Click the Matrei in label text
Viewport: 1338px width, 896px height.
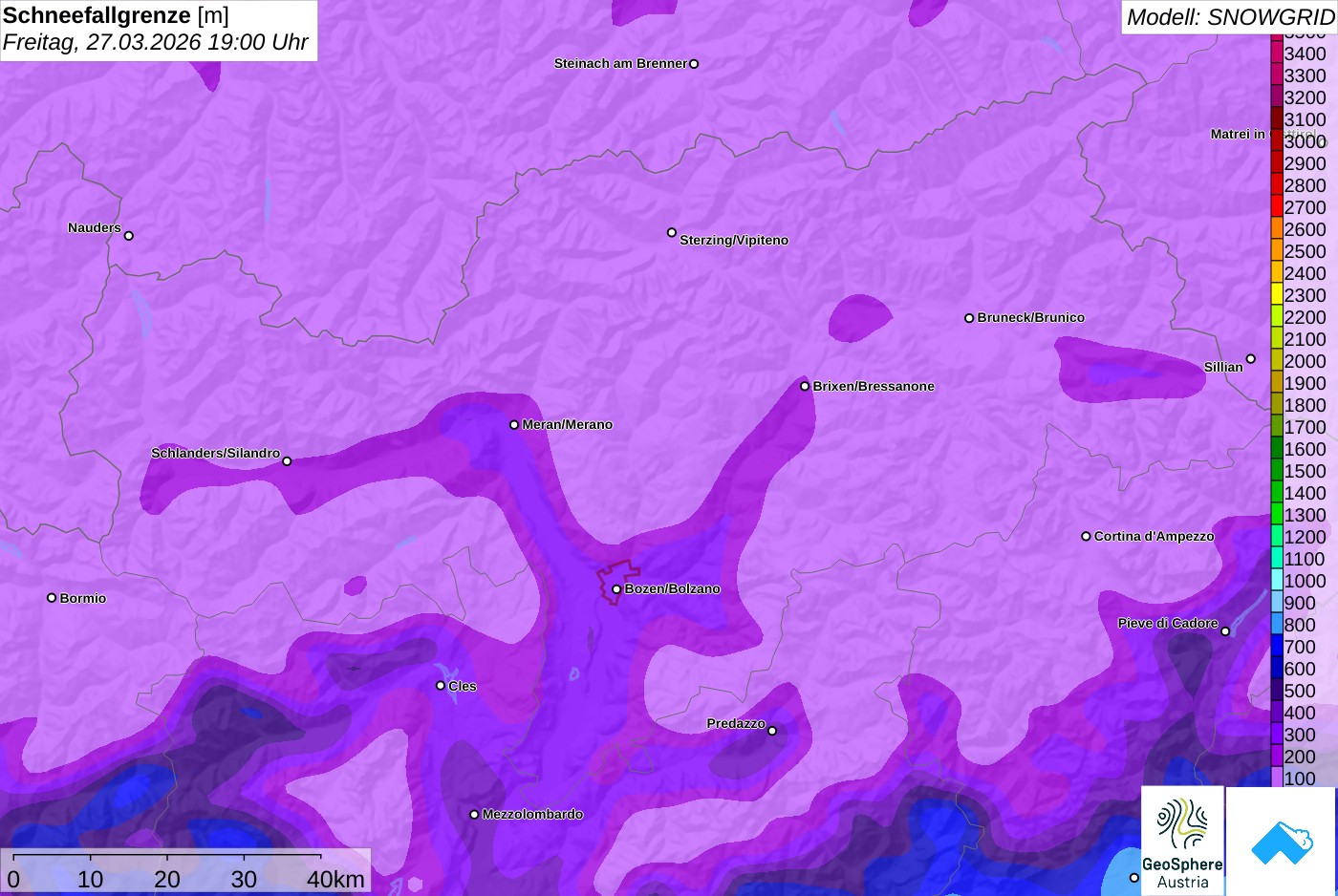click(x=1238, y=134)
